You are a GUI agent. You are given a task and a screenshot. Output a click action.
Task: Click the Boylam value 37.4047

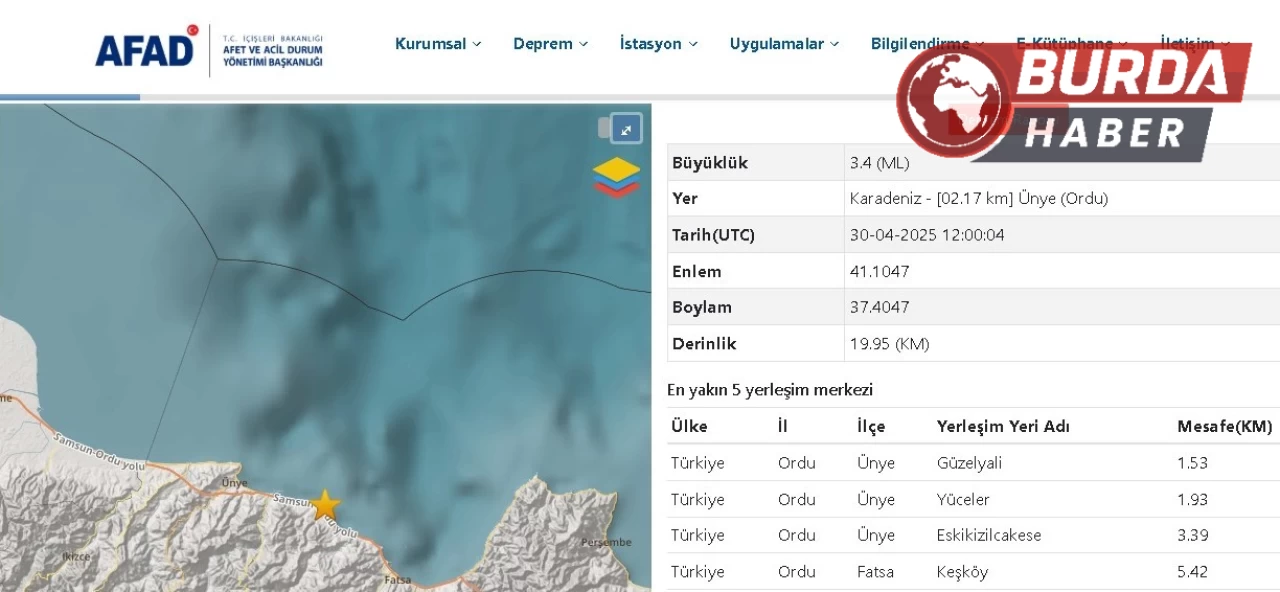coord(879,307)
